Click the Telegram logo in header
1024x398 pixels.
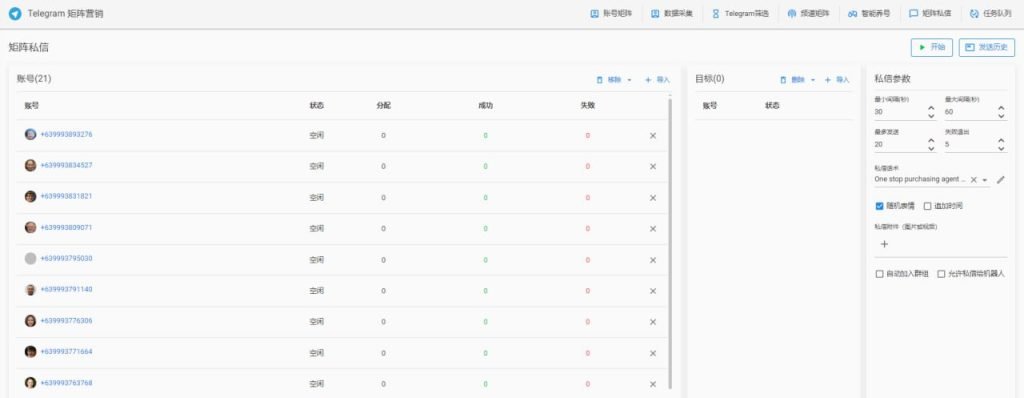click(x=15, y=14)
